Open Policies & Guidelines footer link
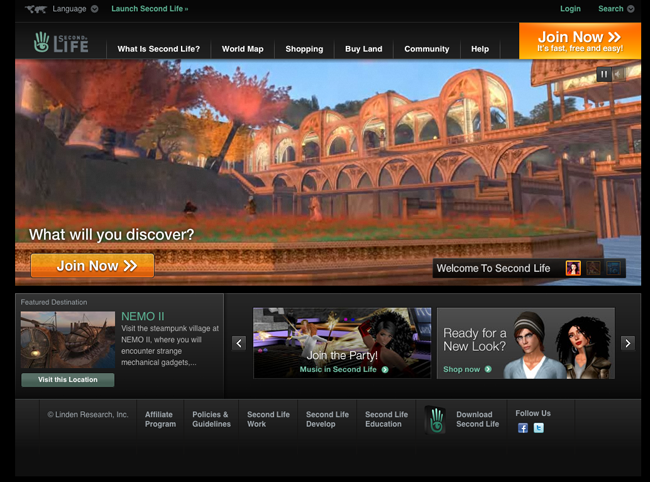The height and width of the screenshot is (482, 650). [211, 419]
